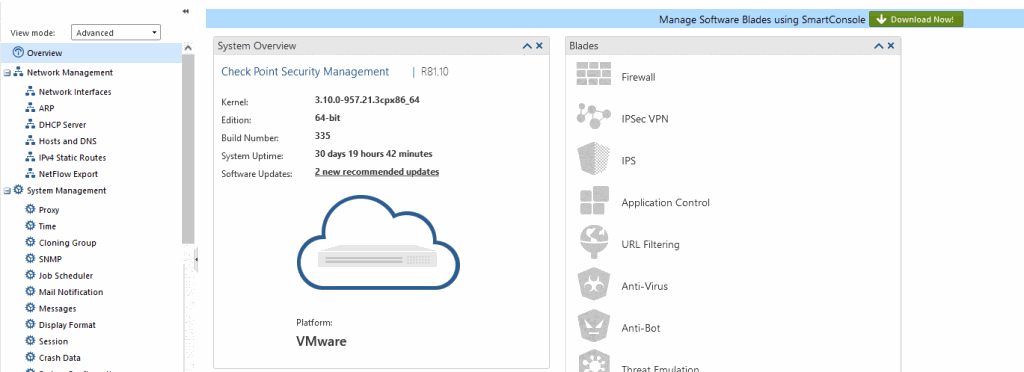Click the DHCP Server icon
Screen dimensions: 1024x372
click(x=29, y=124)
